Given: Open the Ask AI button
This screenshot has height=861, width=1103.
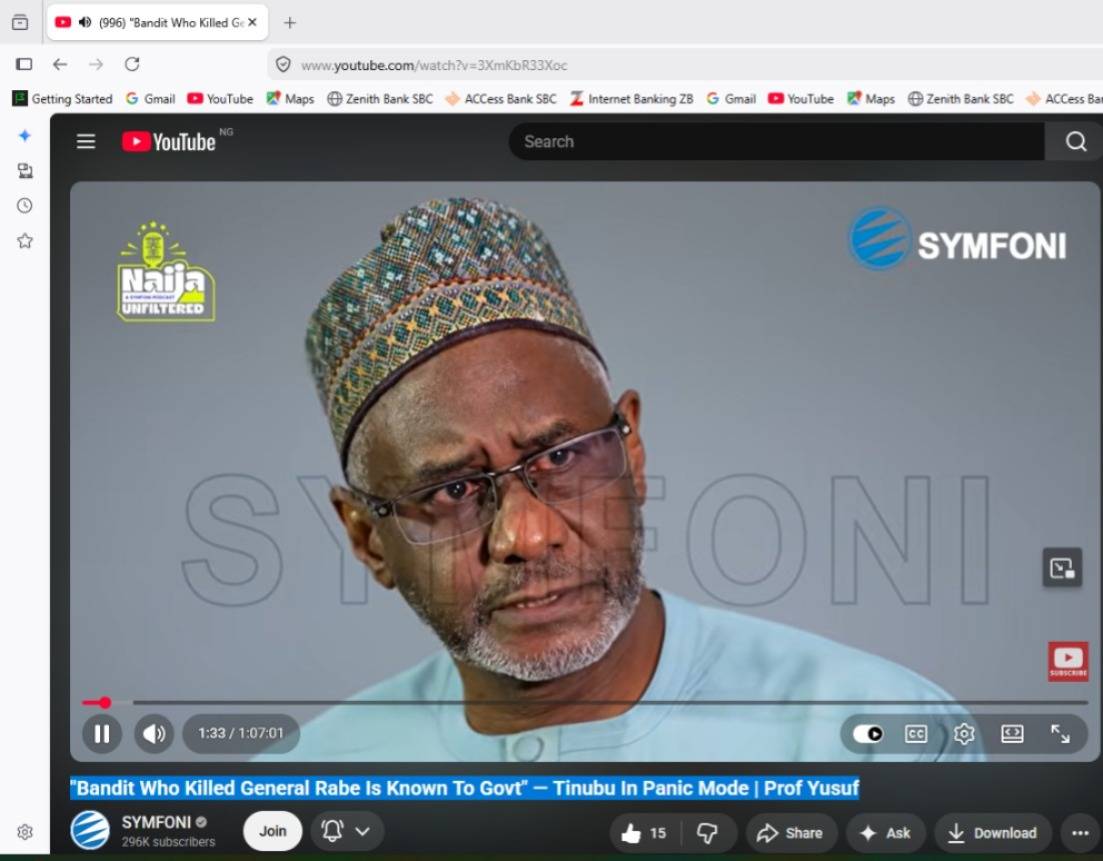Looking at the screenshot, I should pos(885,833).
